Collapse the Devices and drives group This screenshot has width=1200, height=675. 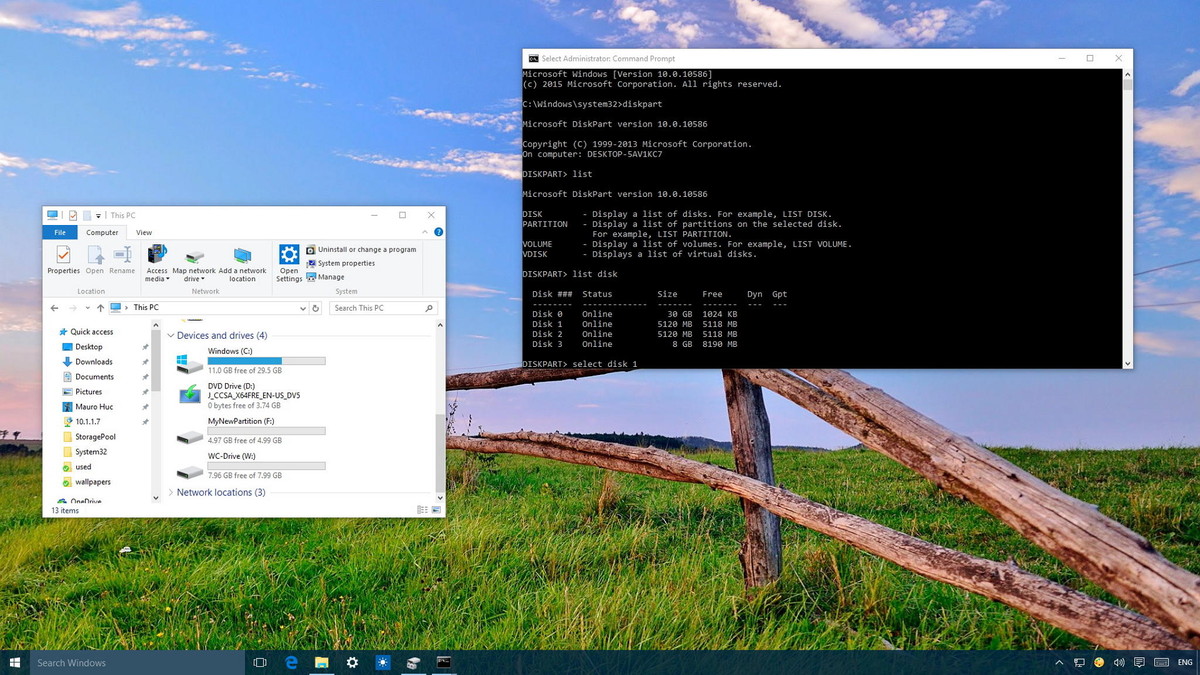(x=171, y=336)
